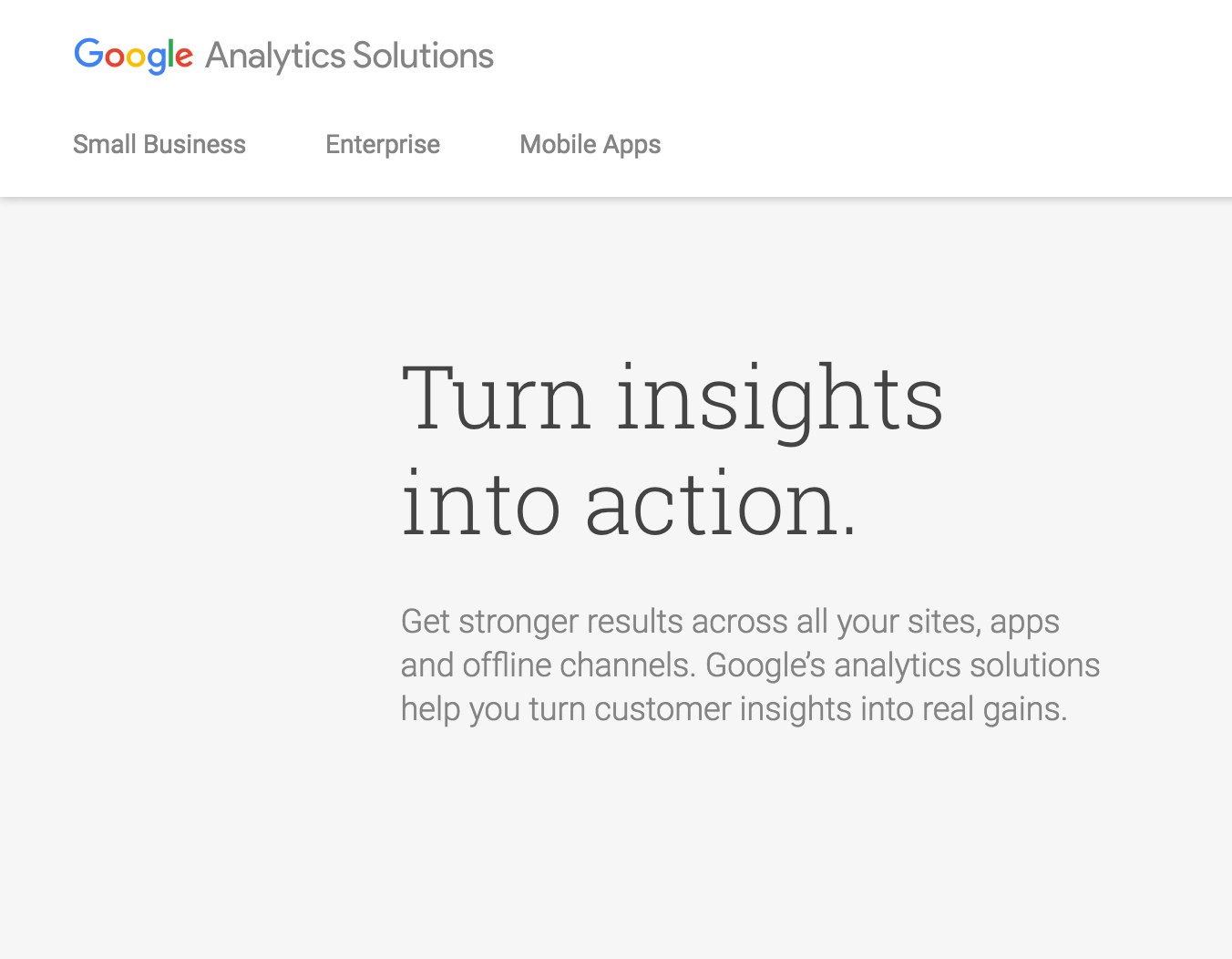Viewport: 1232px width, 959px height.
Task: Open the Small Business navigation item
Action: click(x=159, y=144)
